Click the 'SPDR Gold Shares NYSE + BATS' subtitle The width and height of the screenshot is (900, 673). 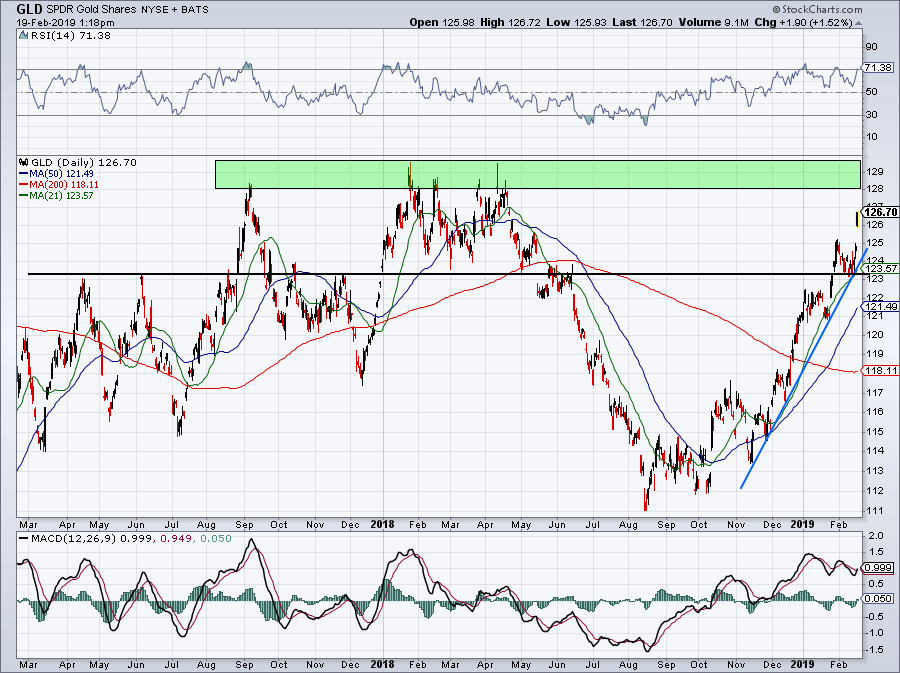(x=127, y=10)
